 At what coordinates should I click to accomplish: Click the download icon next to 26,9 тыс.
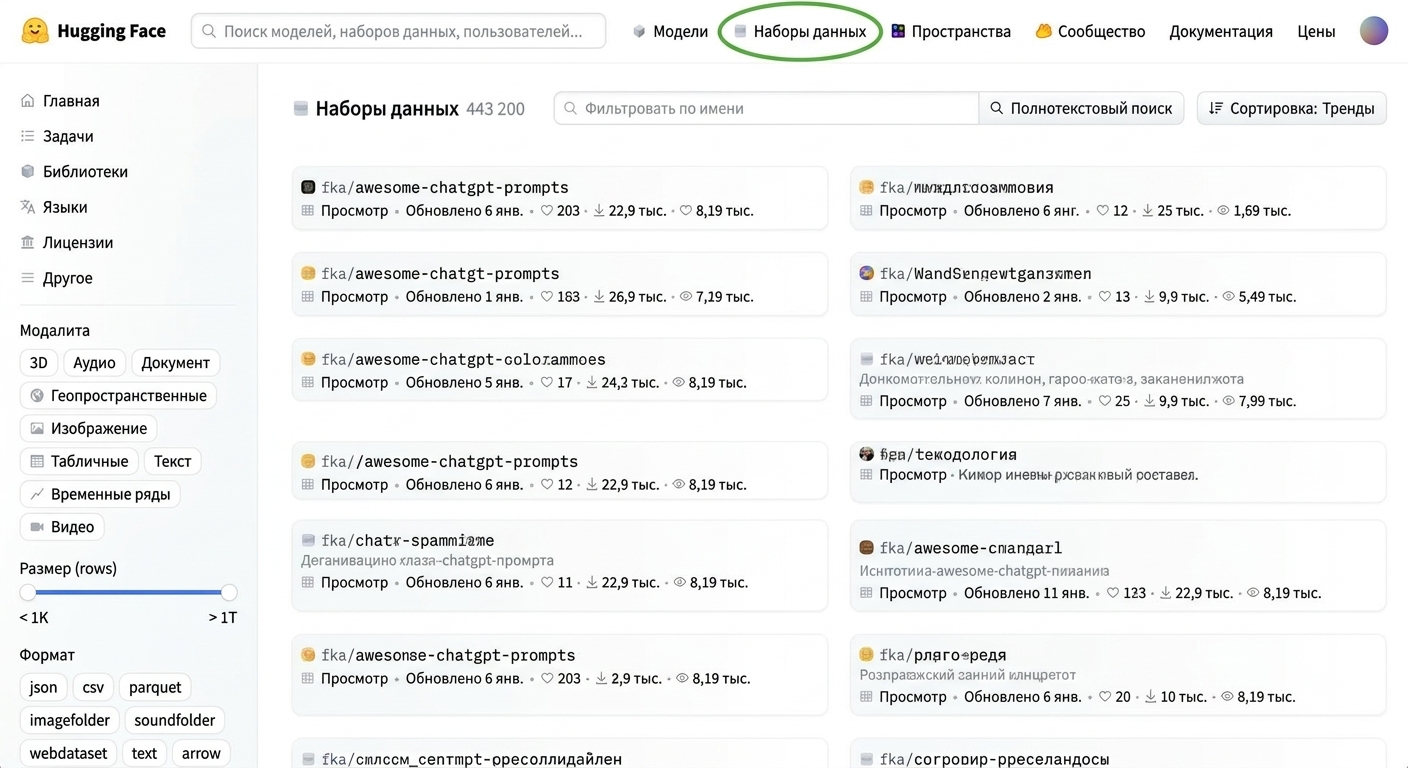pos(600,296)
